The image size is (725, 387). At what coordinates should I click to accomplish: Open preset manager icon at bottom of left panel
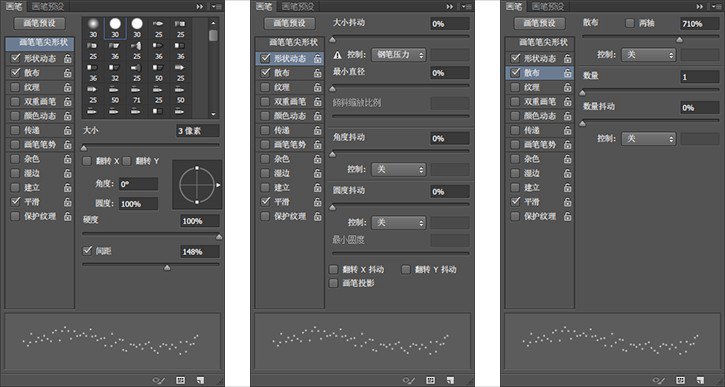pyautogui.click(x=181, y=380)
